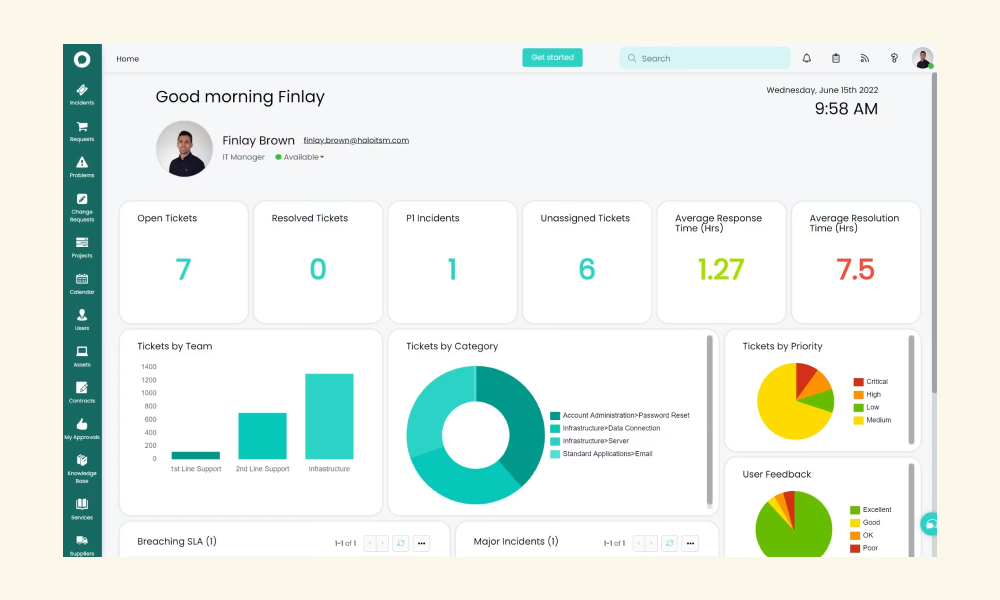1000x600 pixels.
Task: Open the finlay.brown@haloitsm.com email link
Action: (356, 140)
